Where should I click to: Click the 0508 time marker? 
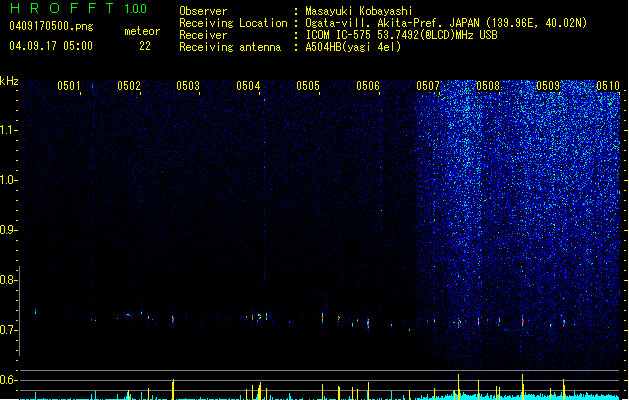point(488,86)
